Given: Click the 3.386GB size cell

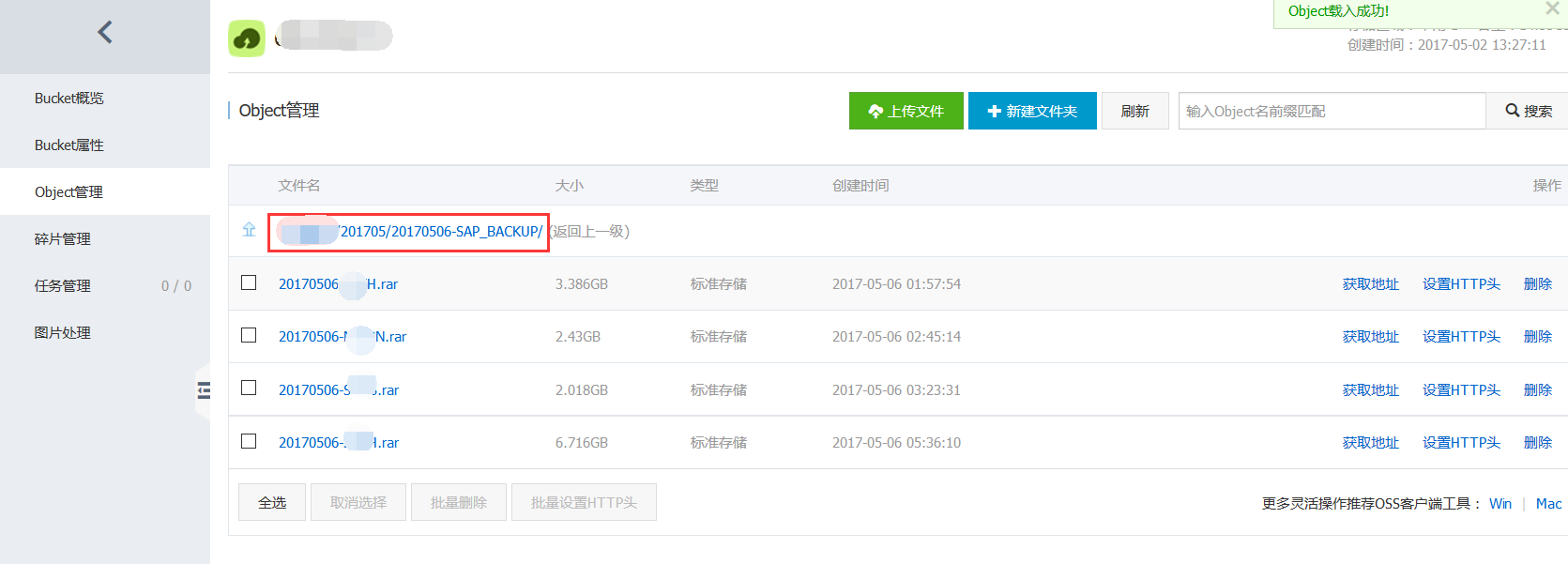Looking at the screenshot, I should pyautogui.click(x=582, y=284).
